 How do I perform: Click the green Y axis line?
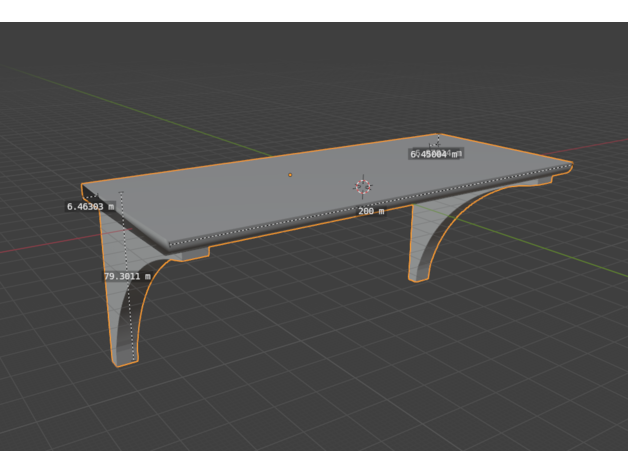point(150,112)
